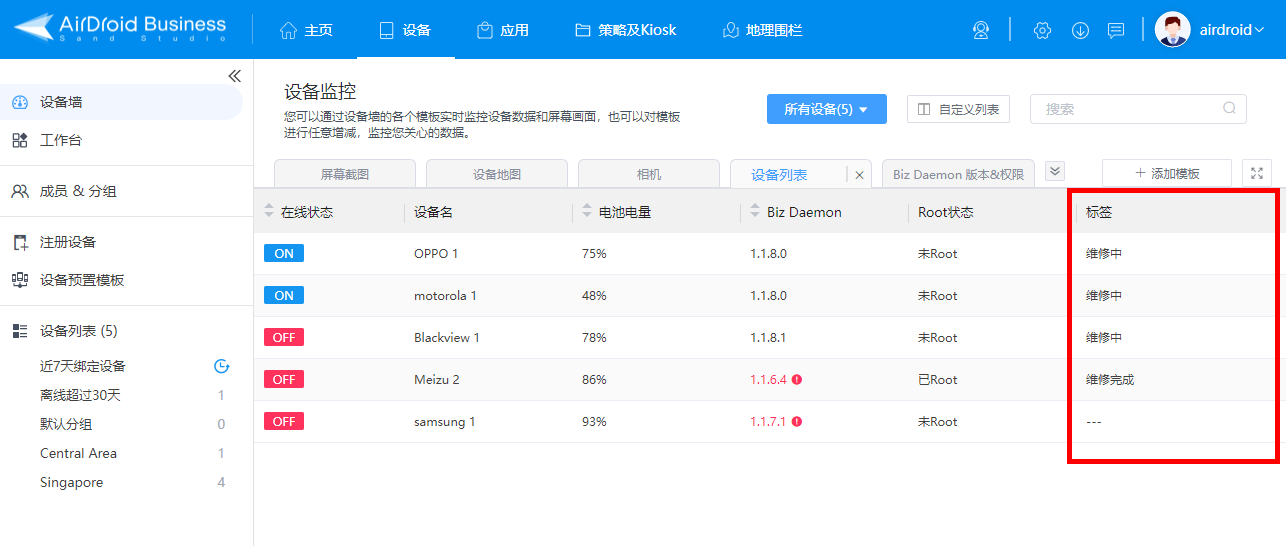Click into the 搜索 field
The height and width of the screenshot is (546, 1286).
click(x=1138, y=109)
